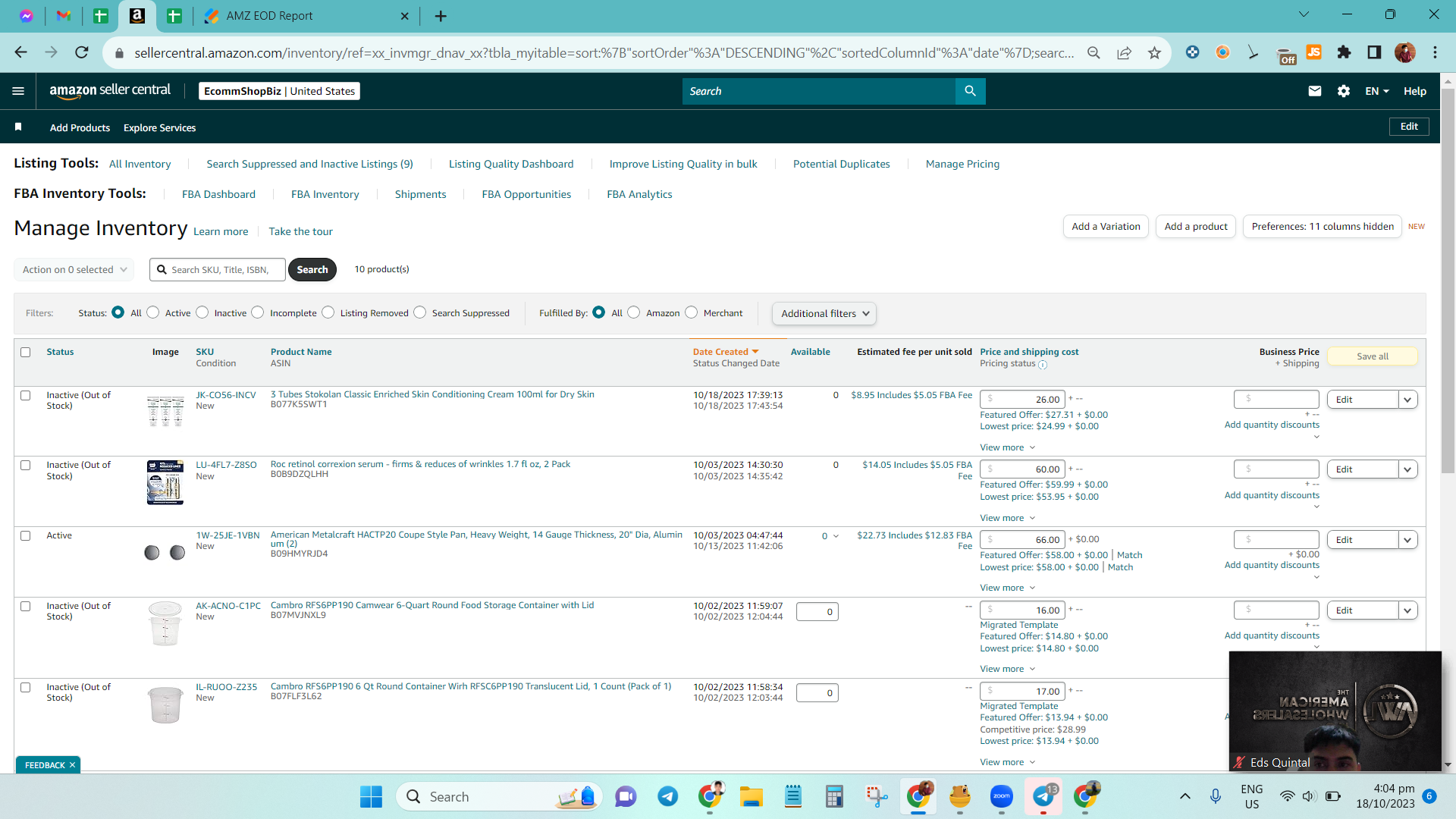Viewport: 1456px width, 819px height.
Task: Sort by Date Created column
Action: (726, 352)
